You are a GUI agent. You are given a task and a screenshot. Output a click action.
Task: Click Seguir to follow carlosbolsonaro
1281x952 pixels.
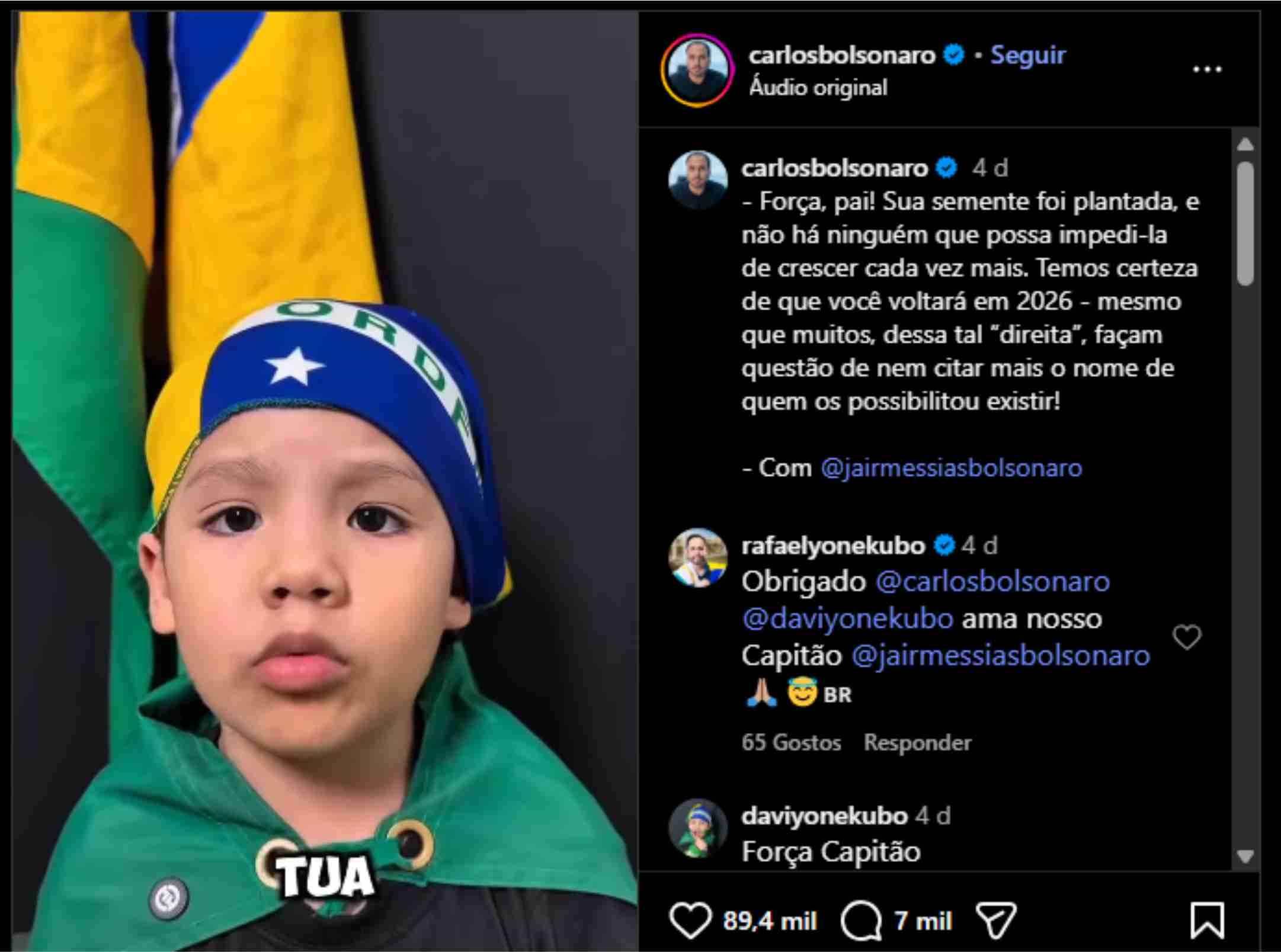(1028, 55)
